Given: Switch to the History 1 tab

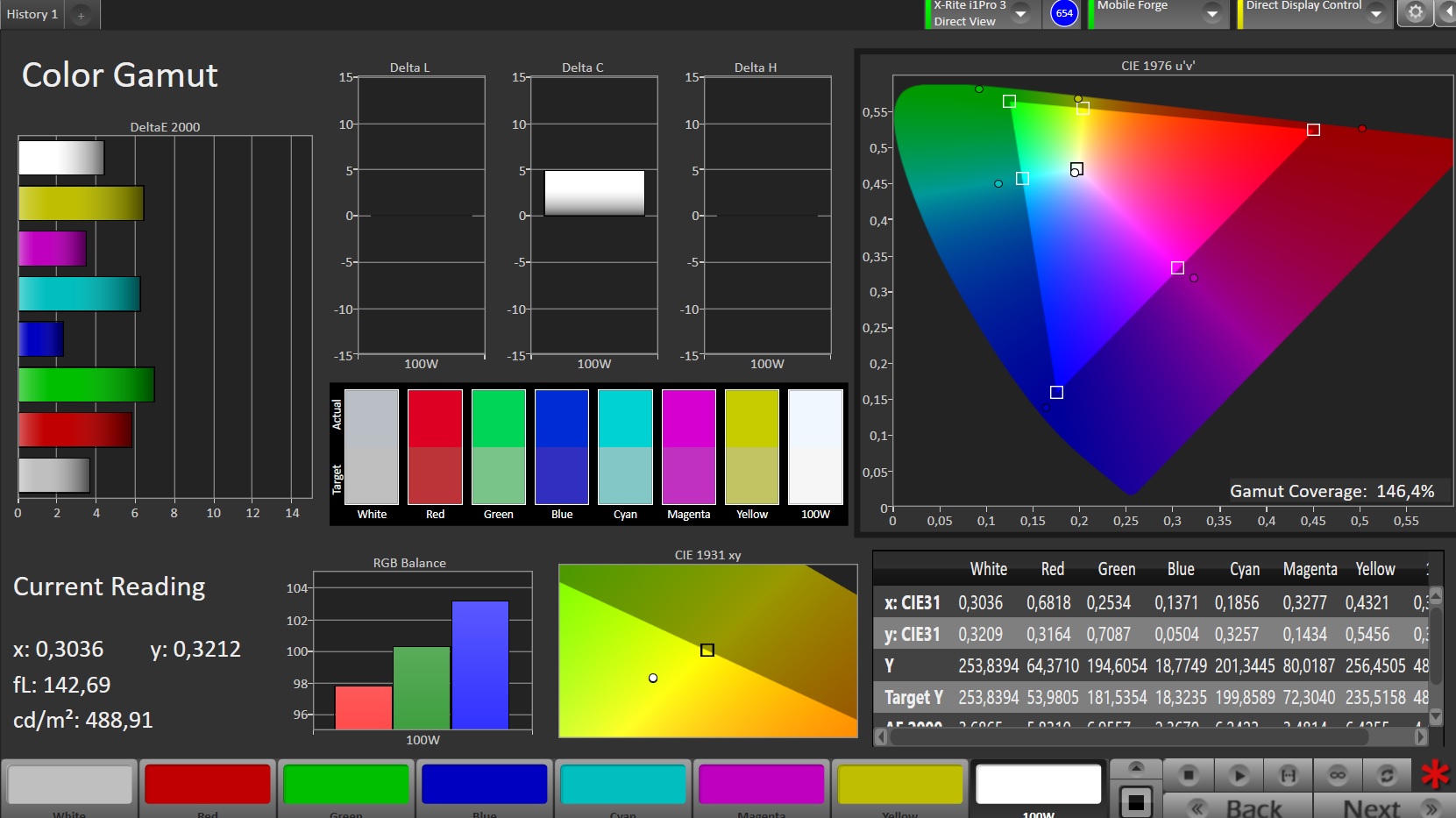Looking at the screenshot, I should (x=32, y=15).
